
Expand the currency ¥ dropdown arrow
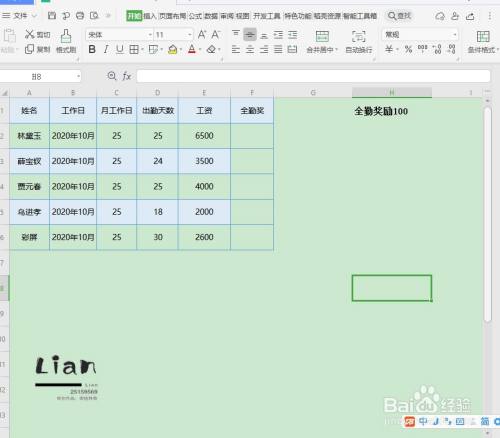click(x=397, y=50)
